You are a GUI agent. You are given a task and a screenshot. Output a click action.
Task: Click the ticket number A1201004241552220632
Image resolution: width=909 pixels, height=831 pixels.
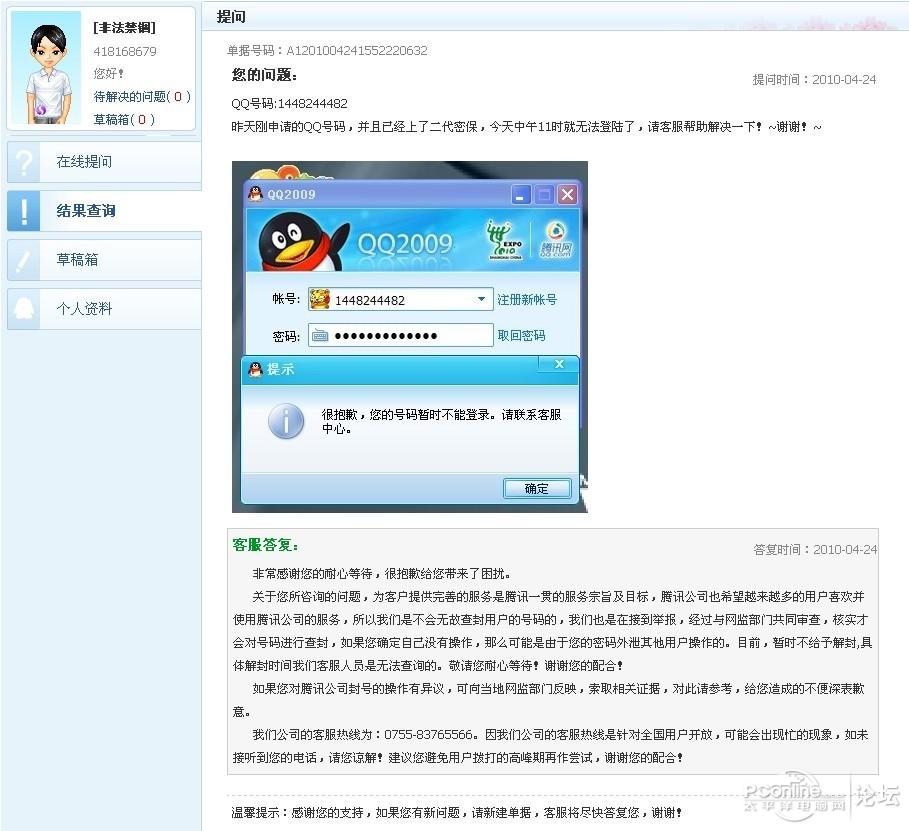[357, 51]
